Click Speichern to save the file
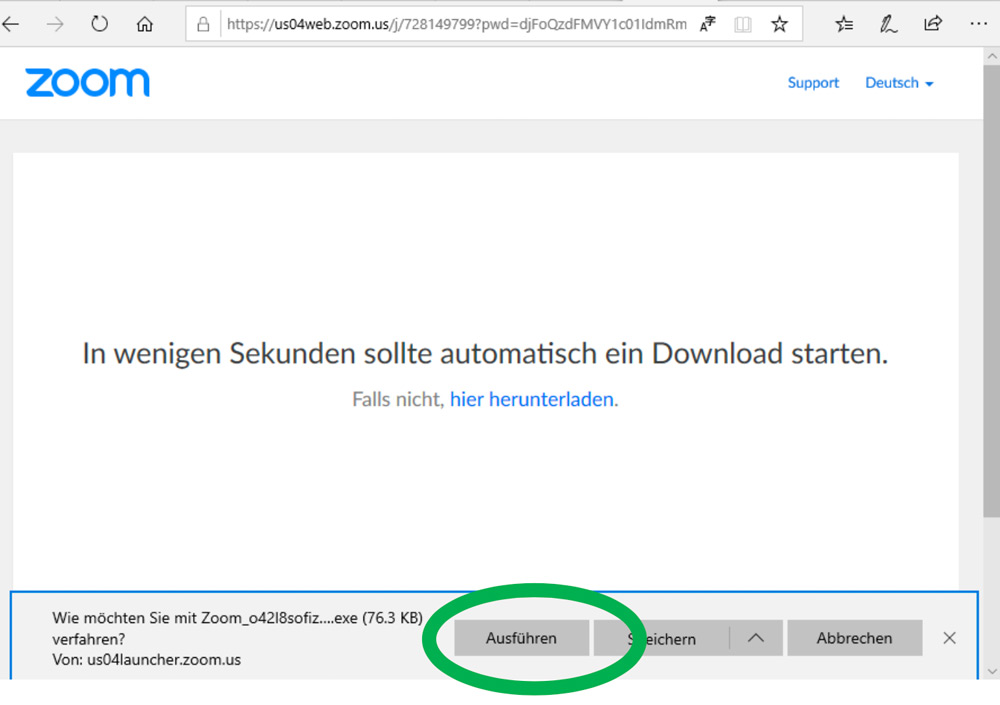 click(x=661, y=638)
